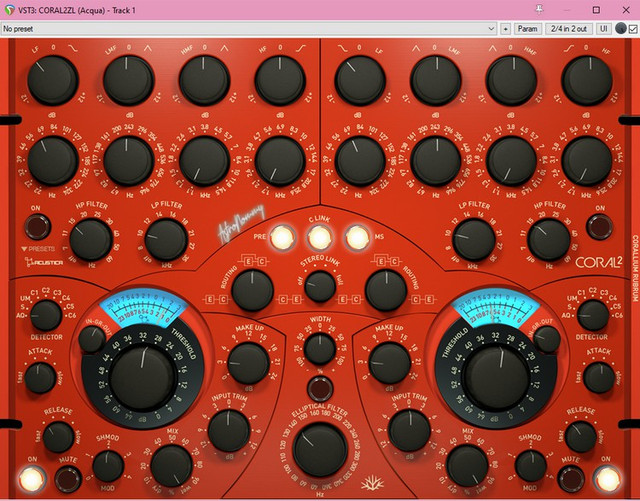Toggle left MUTE button
Image resolution: width=640 pixels, height=501 pixels.
coord(68,479)
